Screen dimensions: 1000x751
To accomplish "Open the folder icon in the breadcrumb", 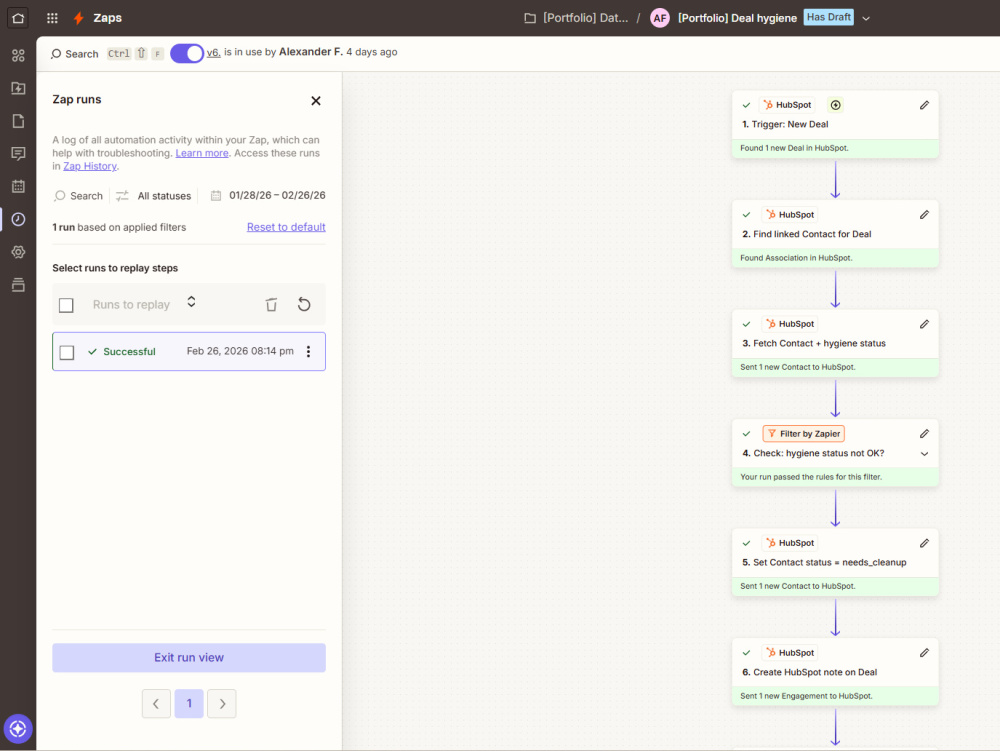I will [530, 18].
